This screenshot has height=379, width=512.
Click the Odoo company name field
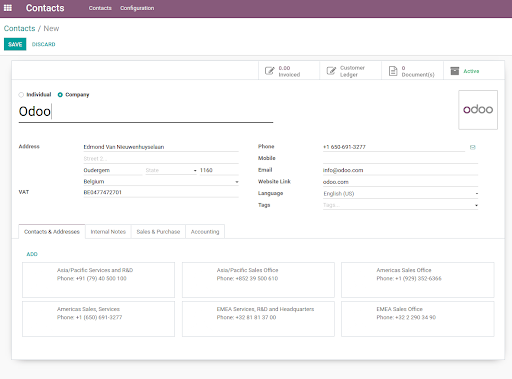[146, 112]
